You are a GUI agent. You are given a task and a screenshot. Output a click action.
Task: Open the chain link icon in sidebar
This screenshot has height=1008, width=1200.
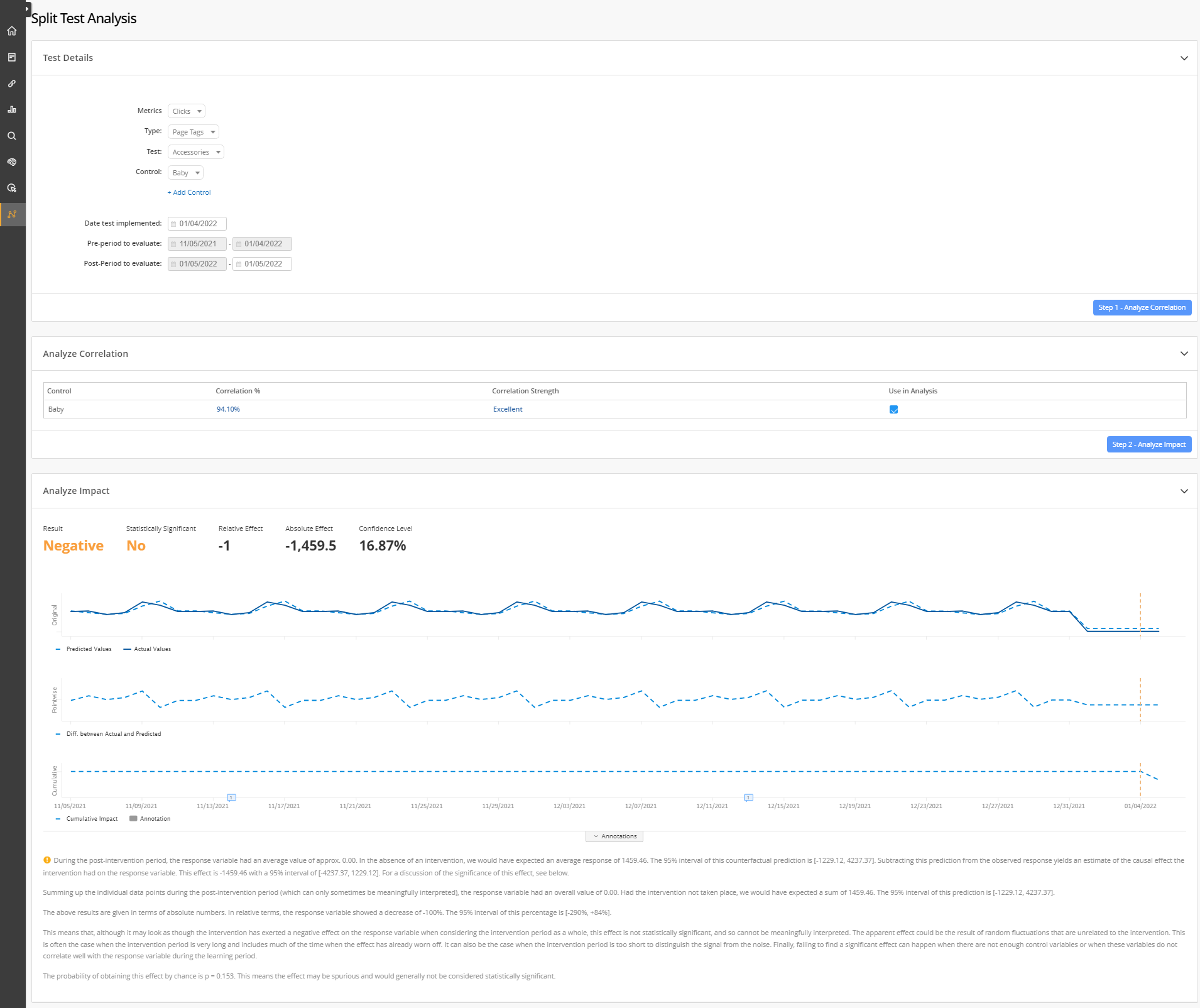tap(12, 84)
